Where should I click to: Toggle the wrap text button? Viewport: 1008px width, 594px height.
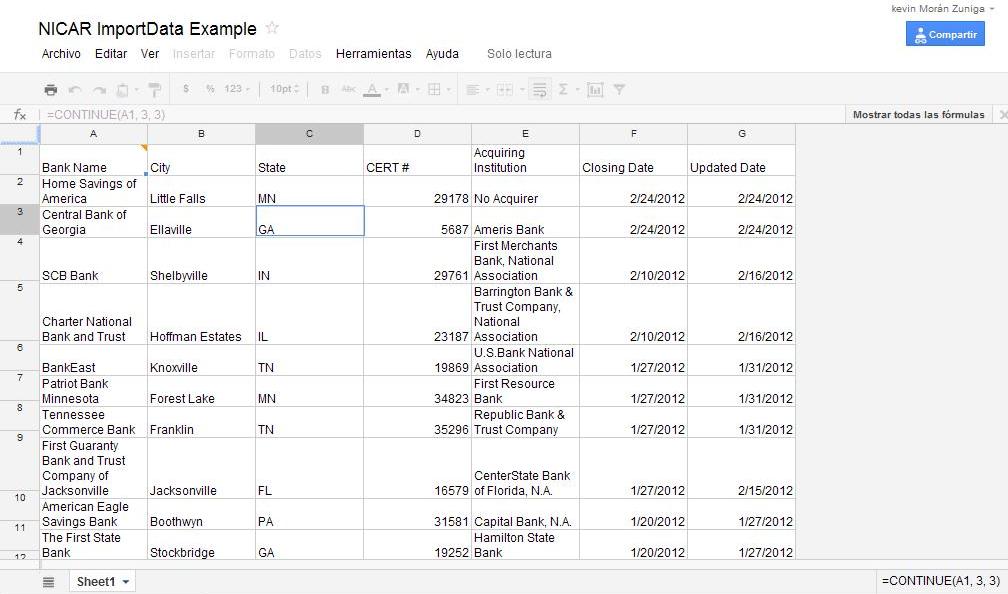[539, 89]
